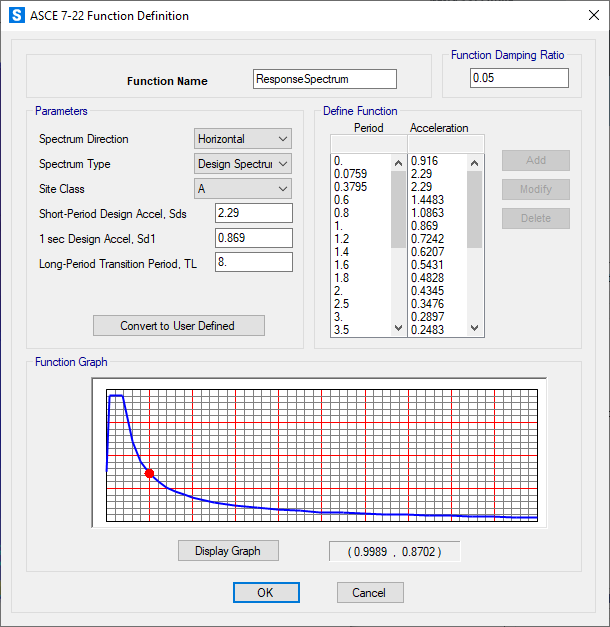
Task: Select the Short-Period Design Accel Sds field
Action: pyautogui.click(x=253, y=213)
